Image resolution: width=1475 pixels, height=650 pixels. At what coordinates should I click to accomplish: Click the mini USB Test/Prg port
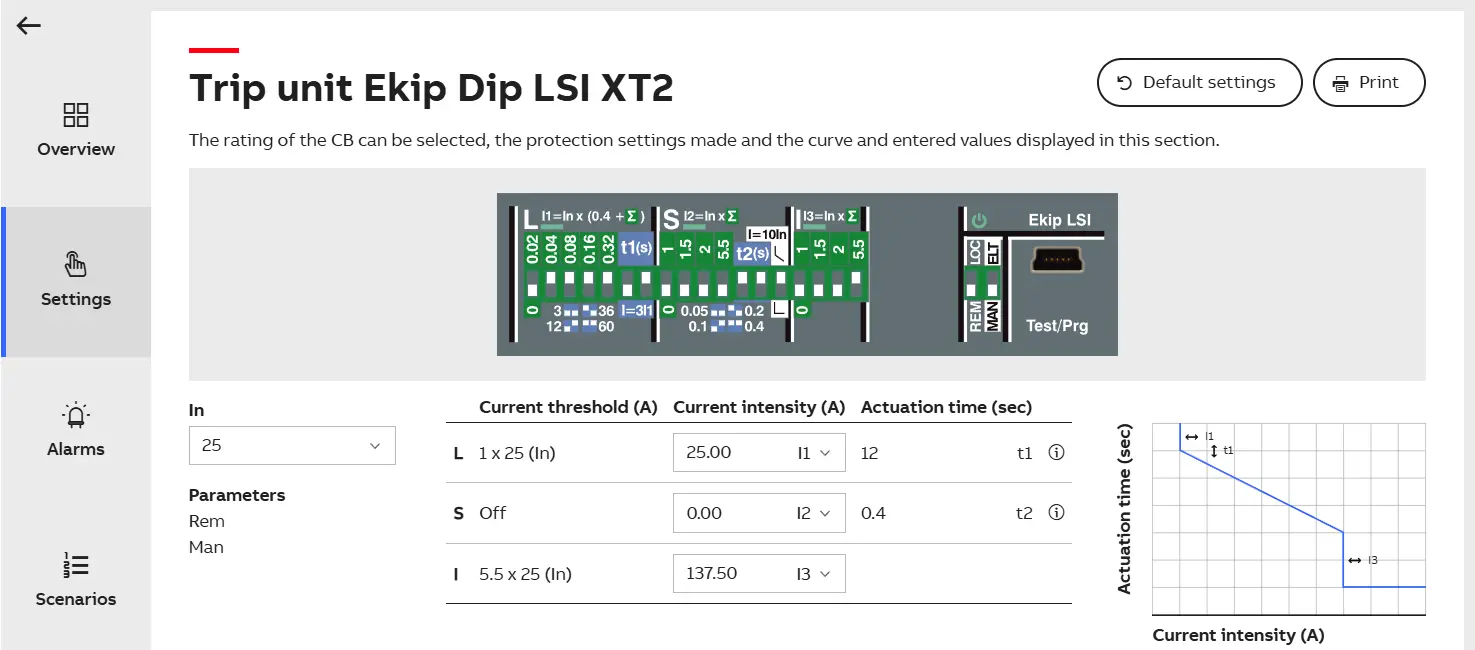[x=1057, y=260]
